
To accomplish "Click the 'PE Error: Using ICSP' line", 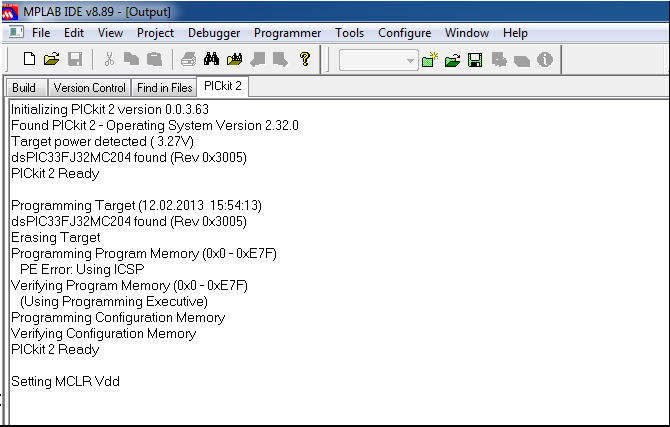I will coord(82,270).
